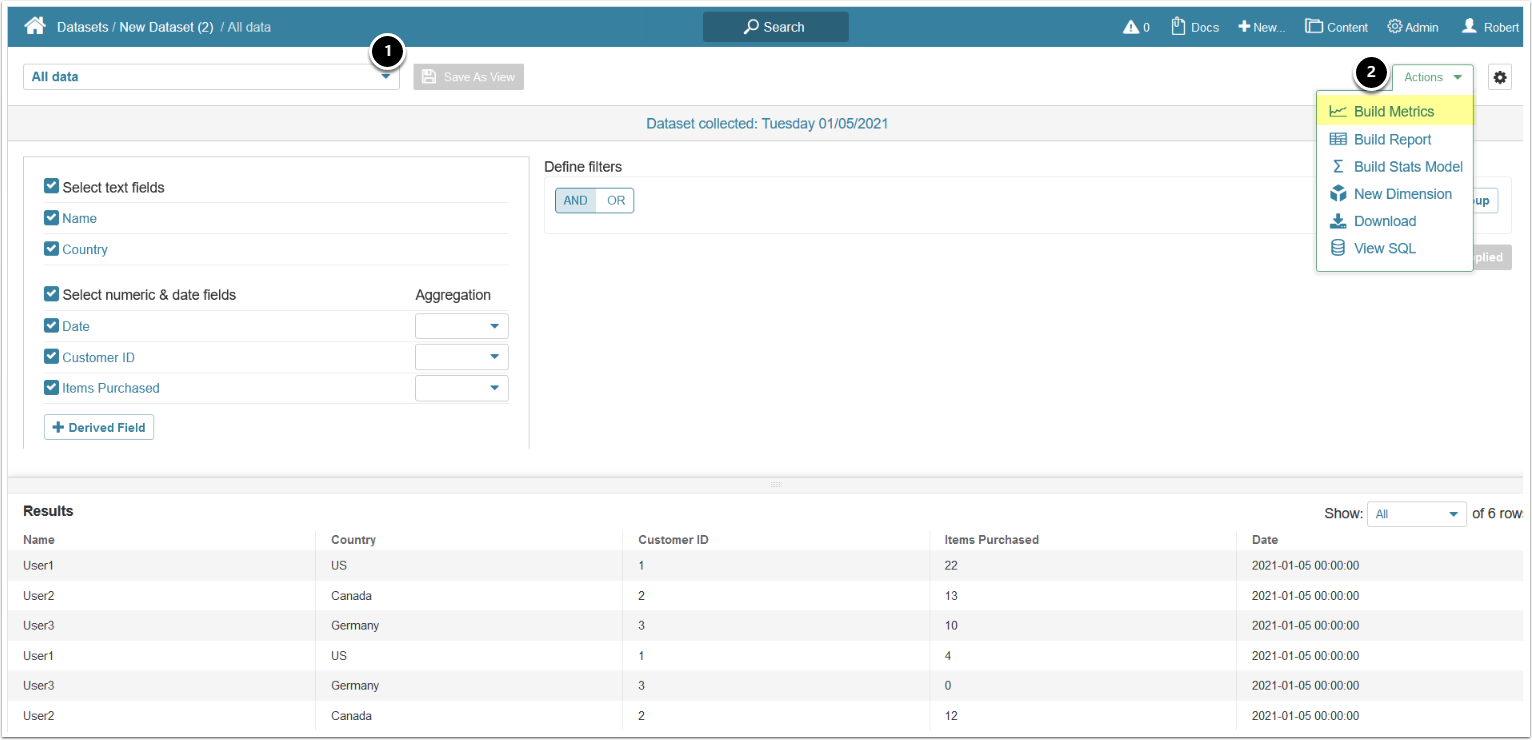Click the New plus icon in header

[x=1244, y=27]
